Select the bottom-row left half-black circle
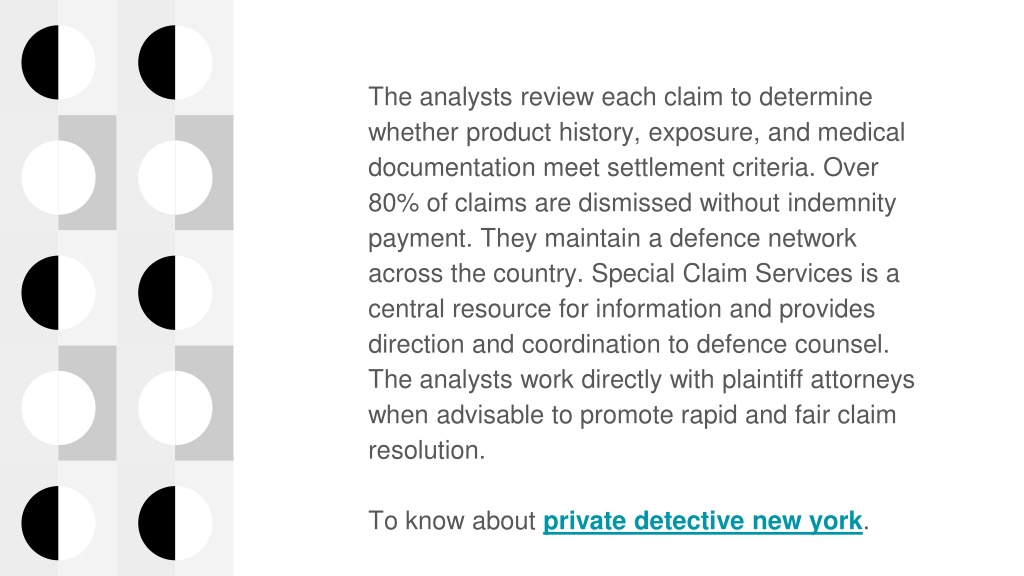 coord(58,523)
